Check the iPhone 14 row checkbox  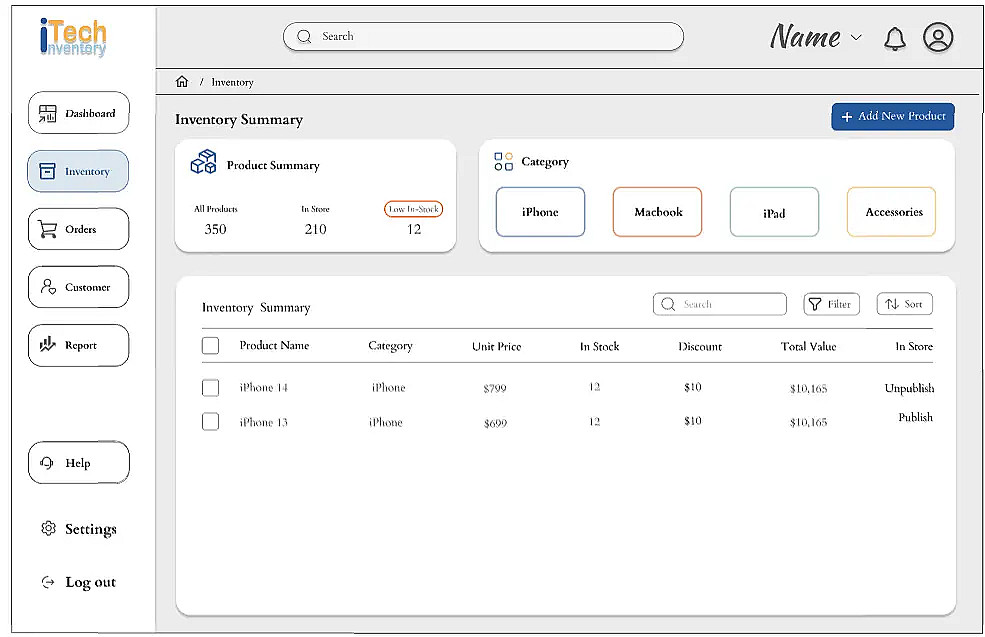coord(210,388)
